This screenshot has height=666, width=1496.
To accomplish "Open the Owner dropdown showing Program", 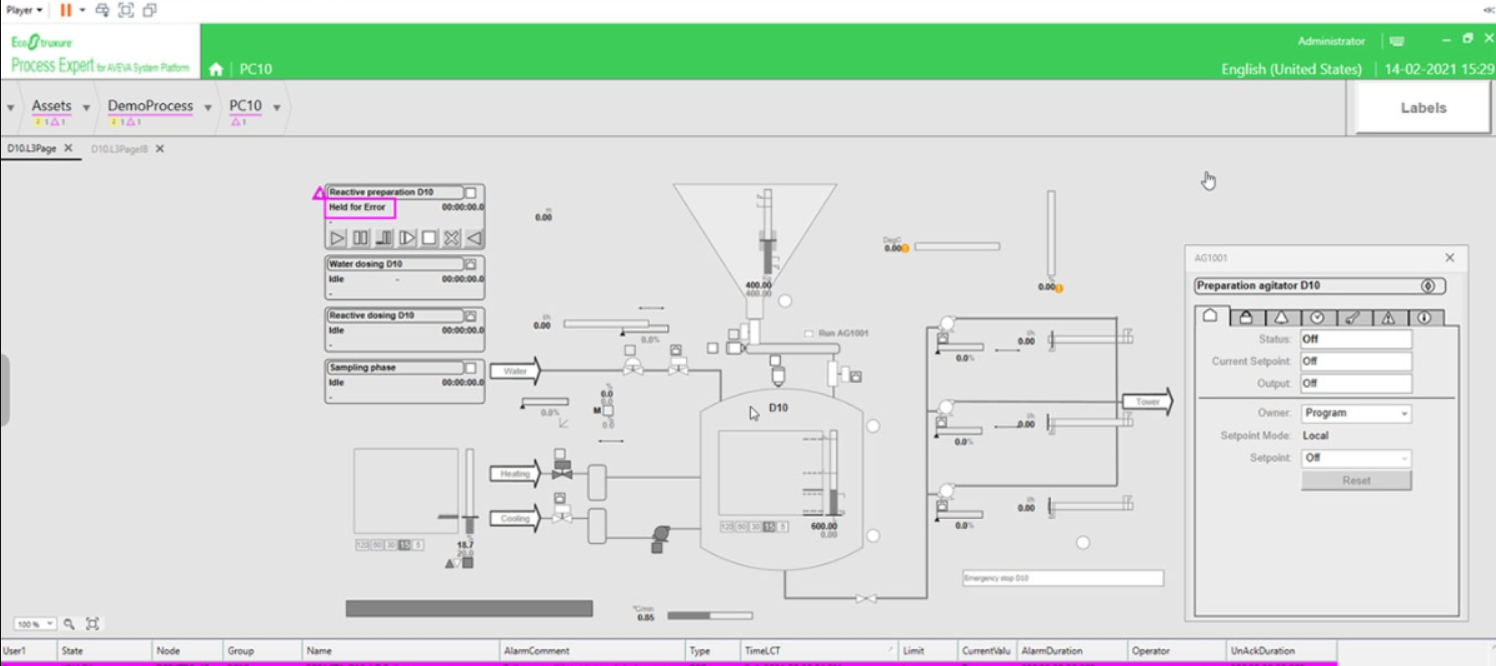I will (x=1356, y=413).
